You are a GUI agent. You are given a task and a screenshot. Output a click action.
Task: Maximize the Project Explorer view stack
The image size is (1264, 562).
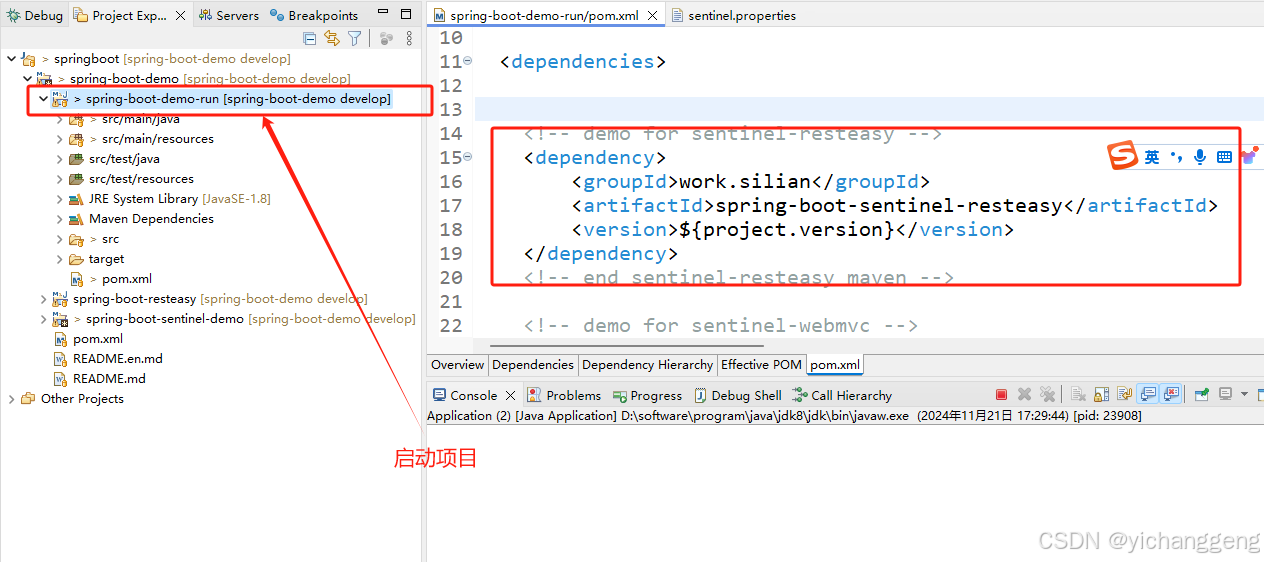click(x=406, y=15)
